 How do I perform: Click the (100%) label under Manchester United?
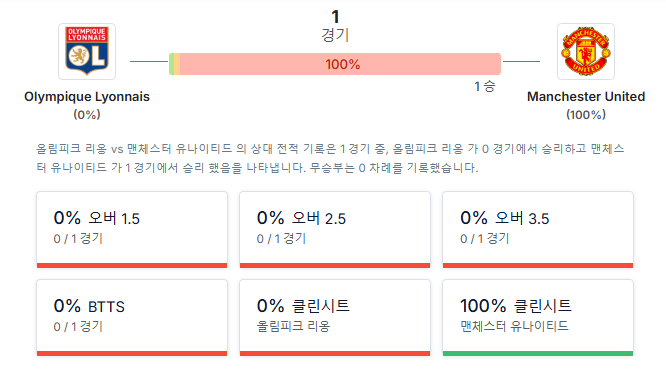tap(586, 115)
